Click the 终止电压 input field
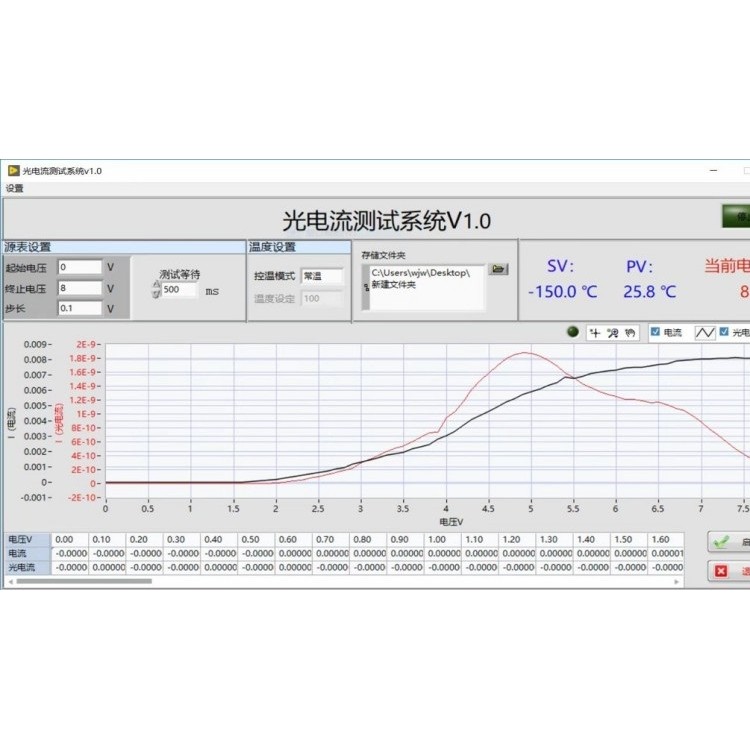Screen dimensions: 750x750 79,288
